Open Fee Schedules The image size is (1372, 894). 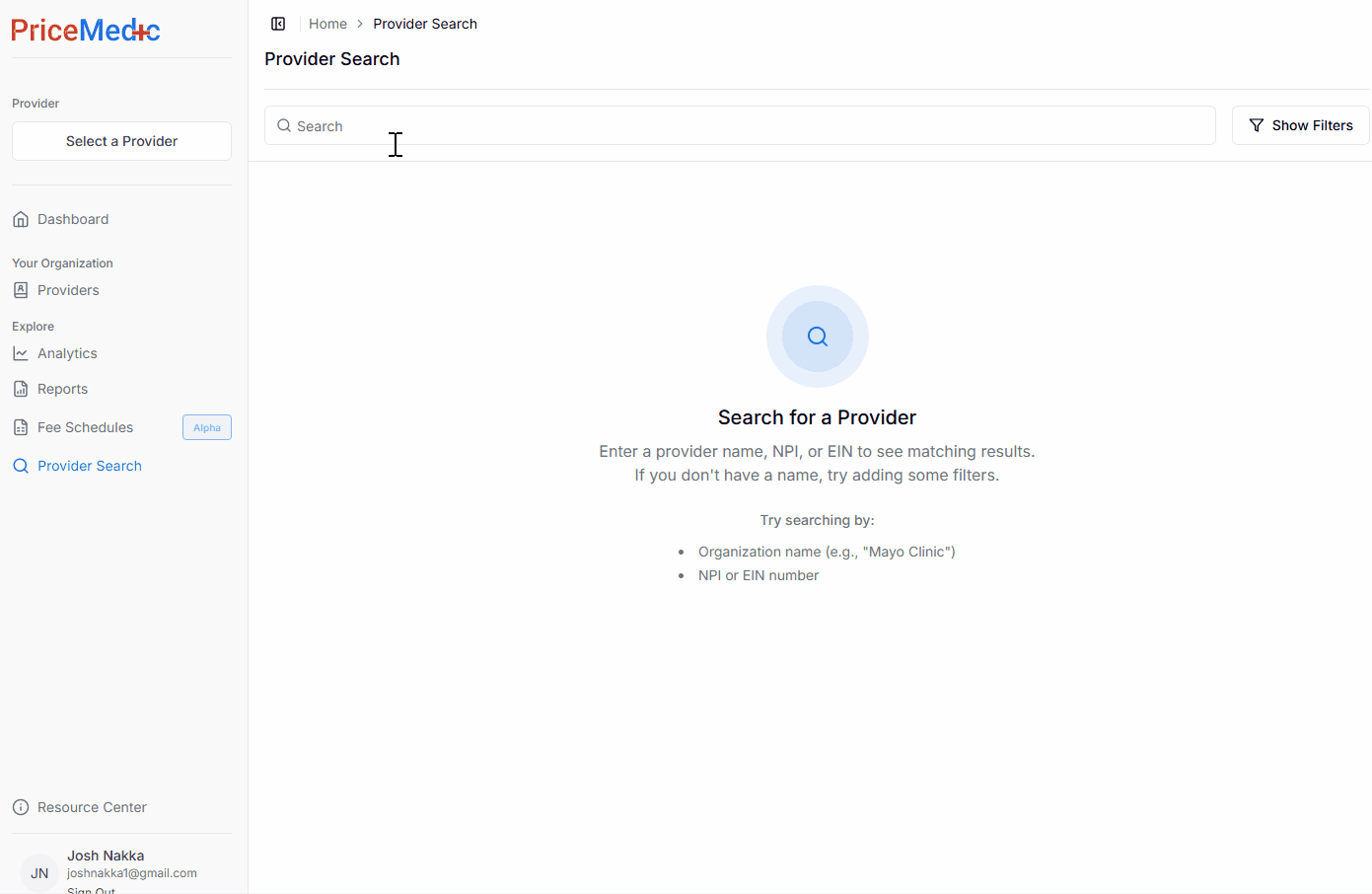pos(85,427)
